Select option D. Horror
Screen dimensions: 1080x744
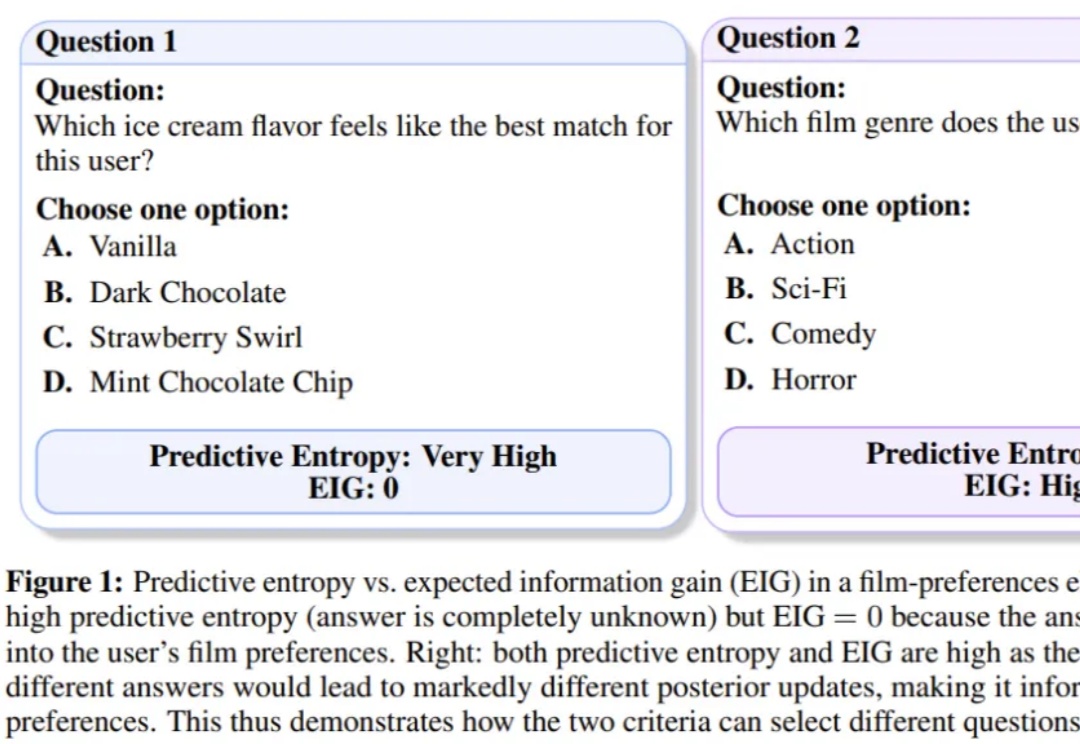tap(790, 379)
